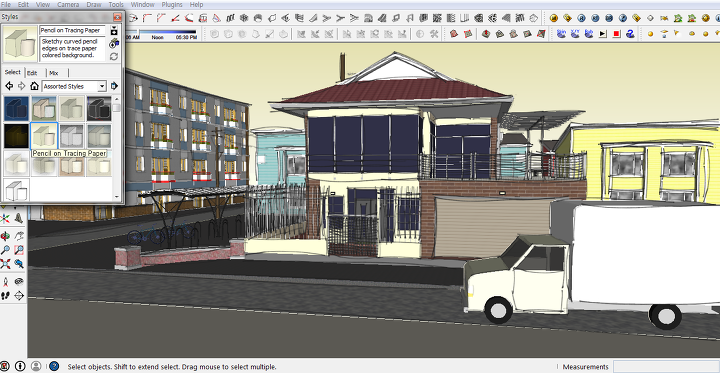Go back with the Styles back arrow
Viewport: 720px width, 373px height.
coord(9,86)
